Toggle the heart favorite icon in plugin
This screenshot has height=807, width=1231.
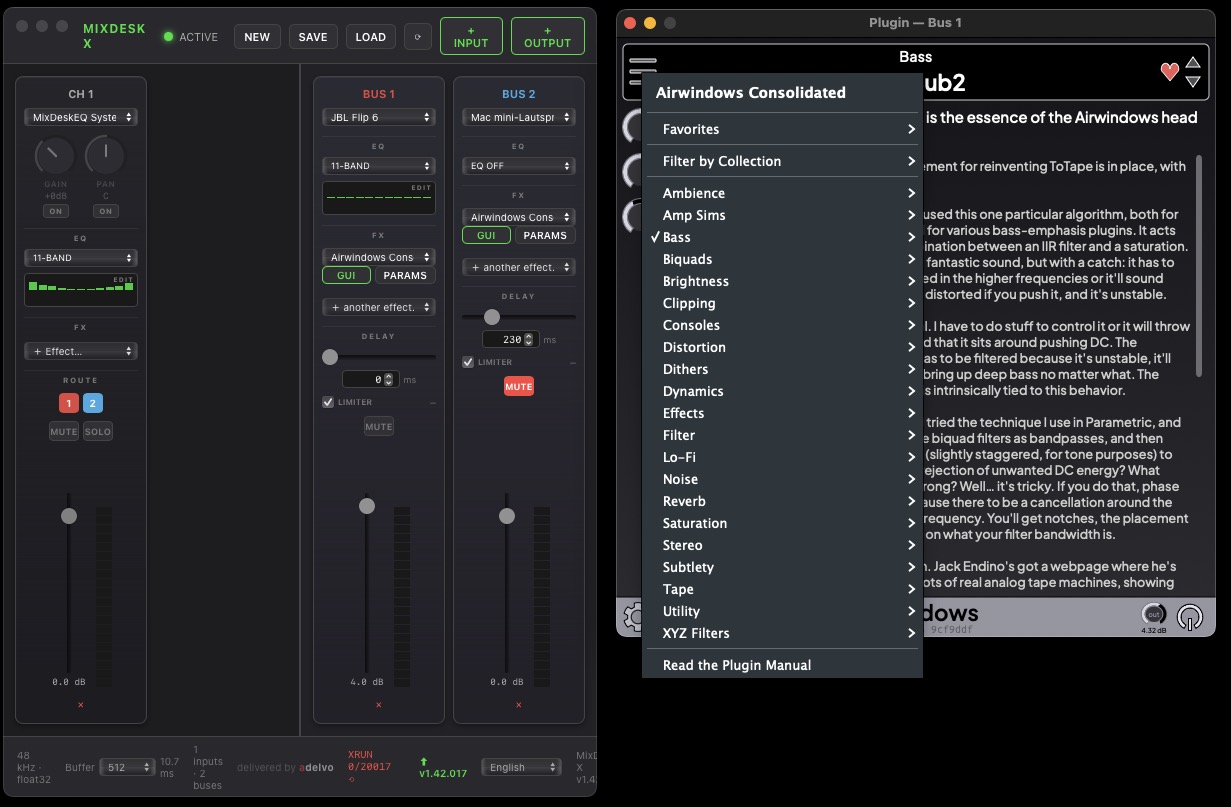point(1169,72)
